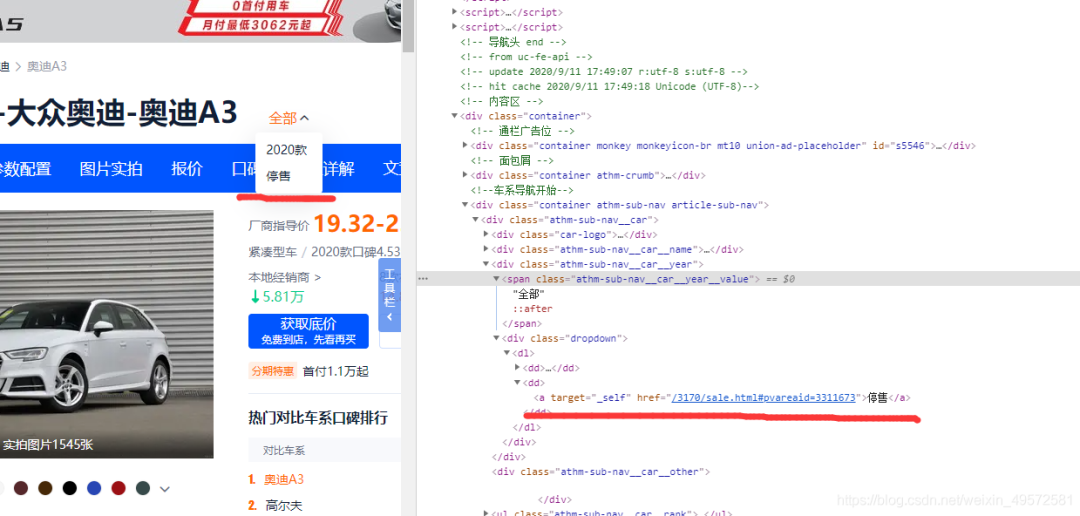
Task: Choose 2020款 from the year dropdown
Action: (x=287, y=149)
